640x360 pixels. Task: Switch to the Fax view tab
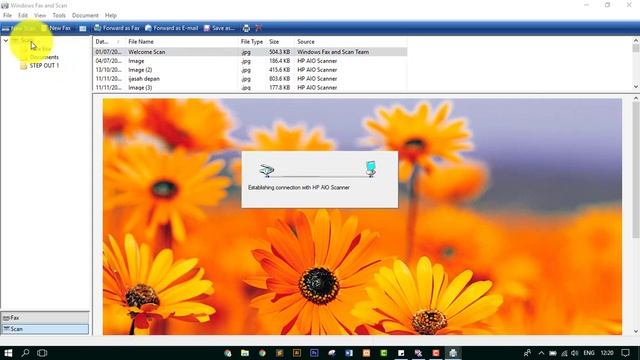coord(45,318)
